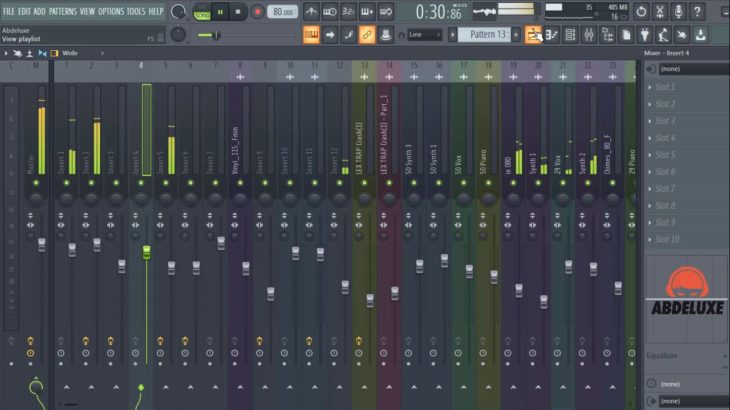Stop playback with the stop button

coord(238,12)
